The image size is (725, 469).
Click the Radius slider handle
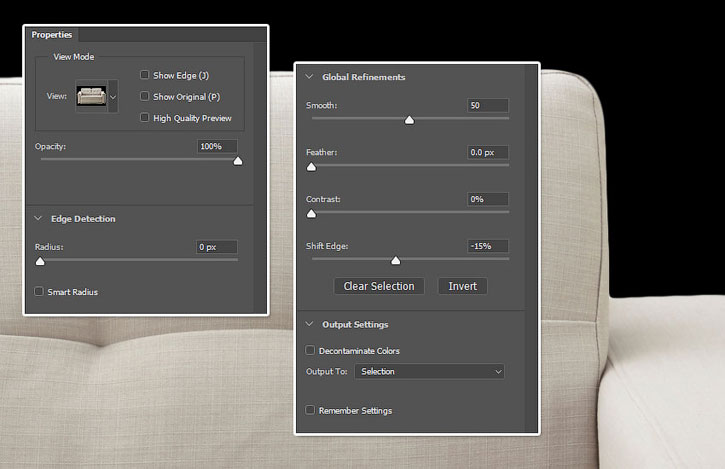click(x=40, y=262)
